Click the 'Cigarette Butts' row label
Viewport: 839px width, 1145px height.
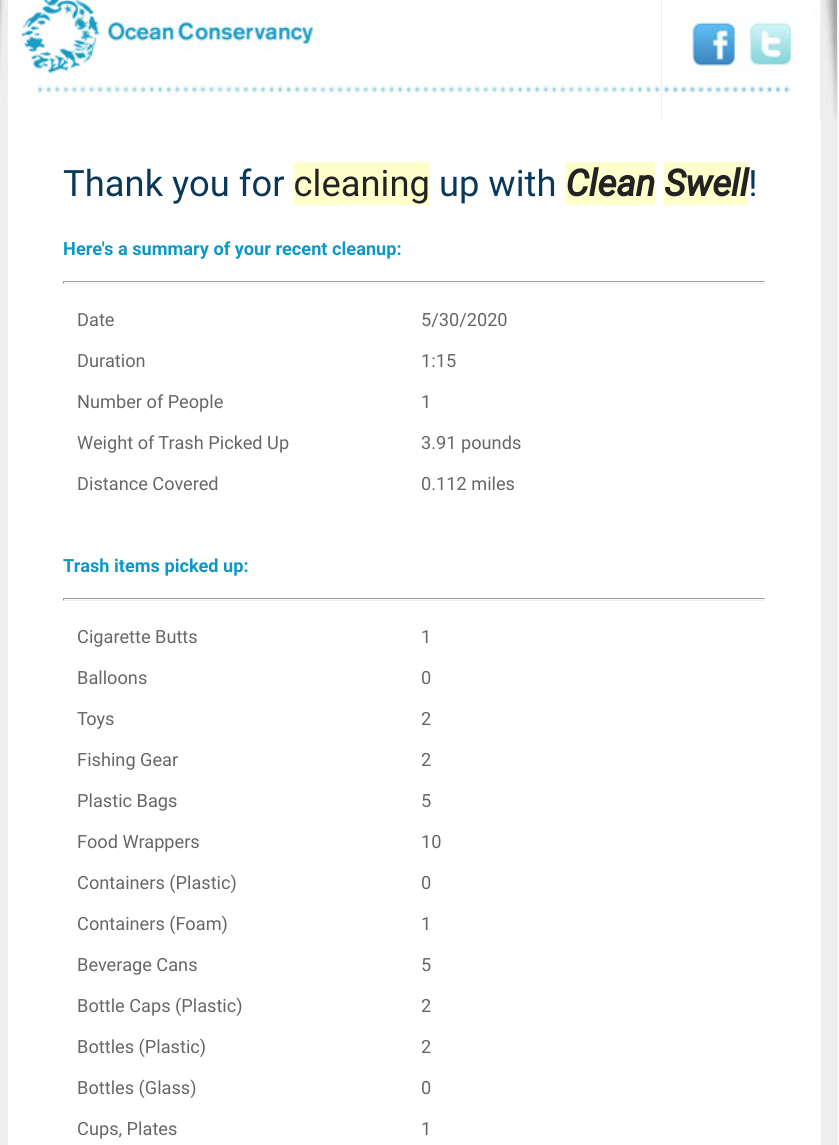click(137, 637)
